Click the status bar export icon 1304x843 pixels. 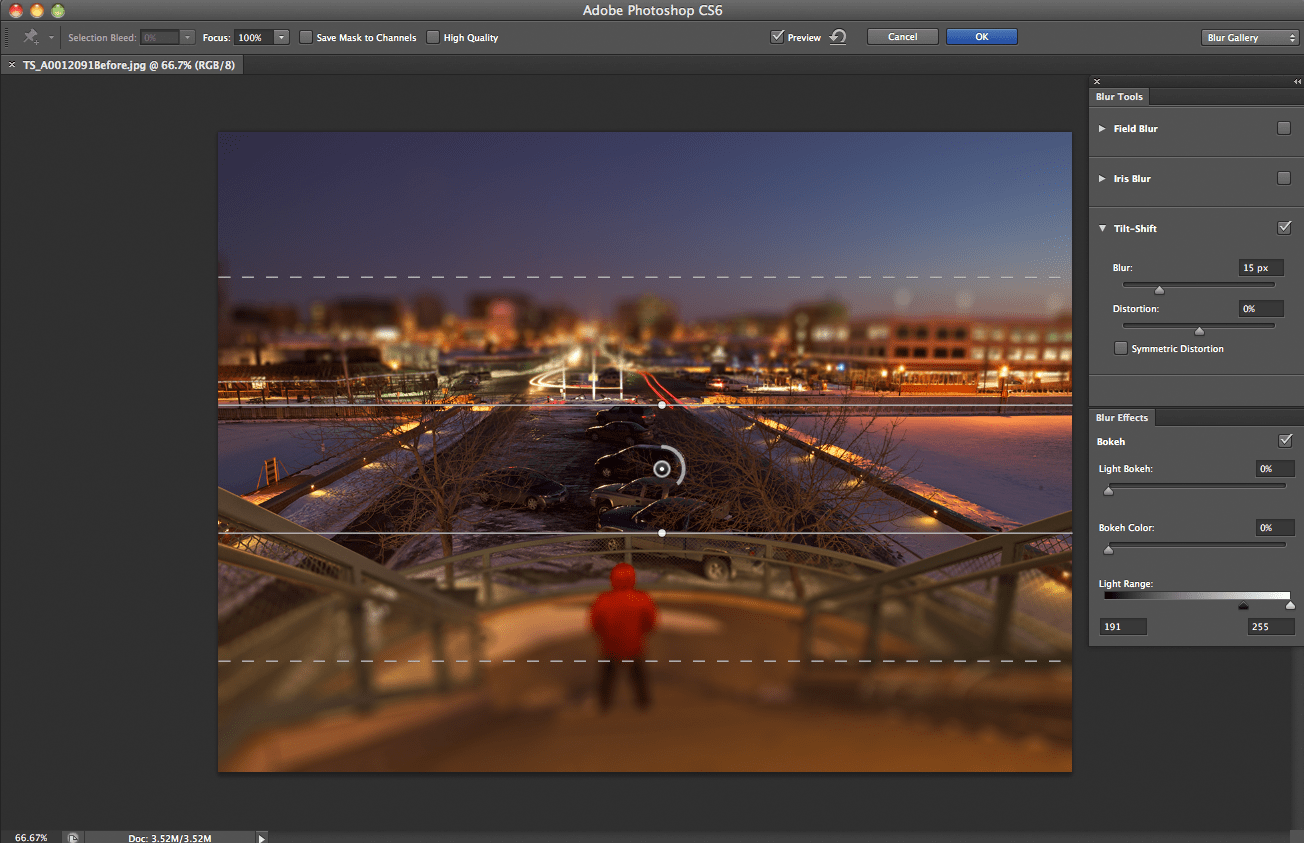(73, 837)
